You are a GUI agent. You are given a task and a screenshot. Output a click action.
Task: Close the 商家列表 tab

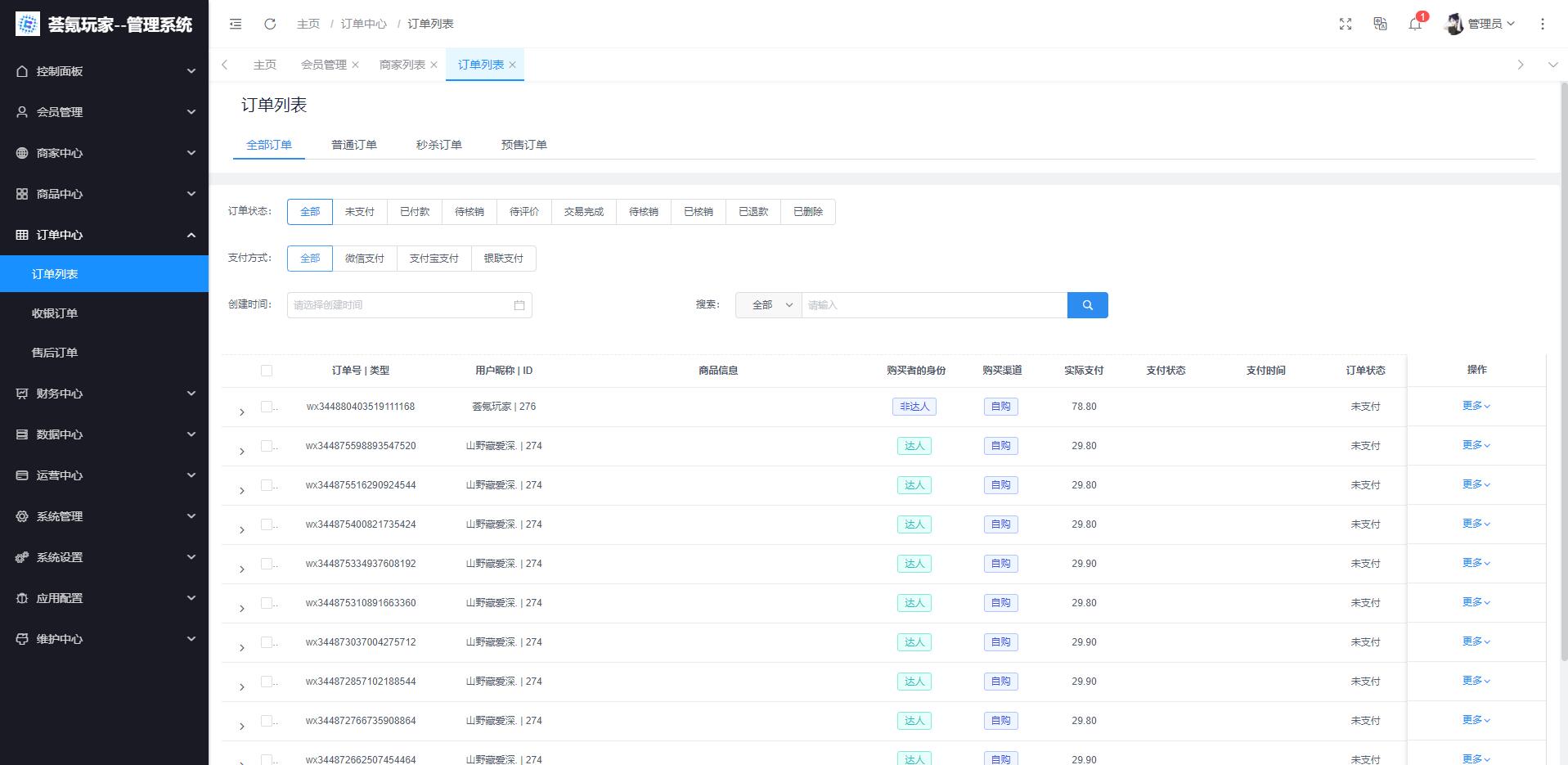point(434,65)
